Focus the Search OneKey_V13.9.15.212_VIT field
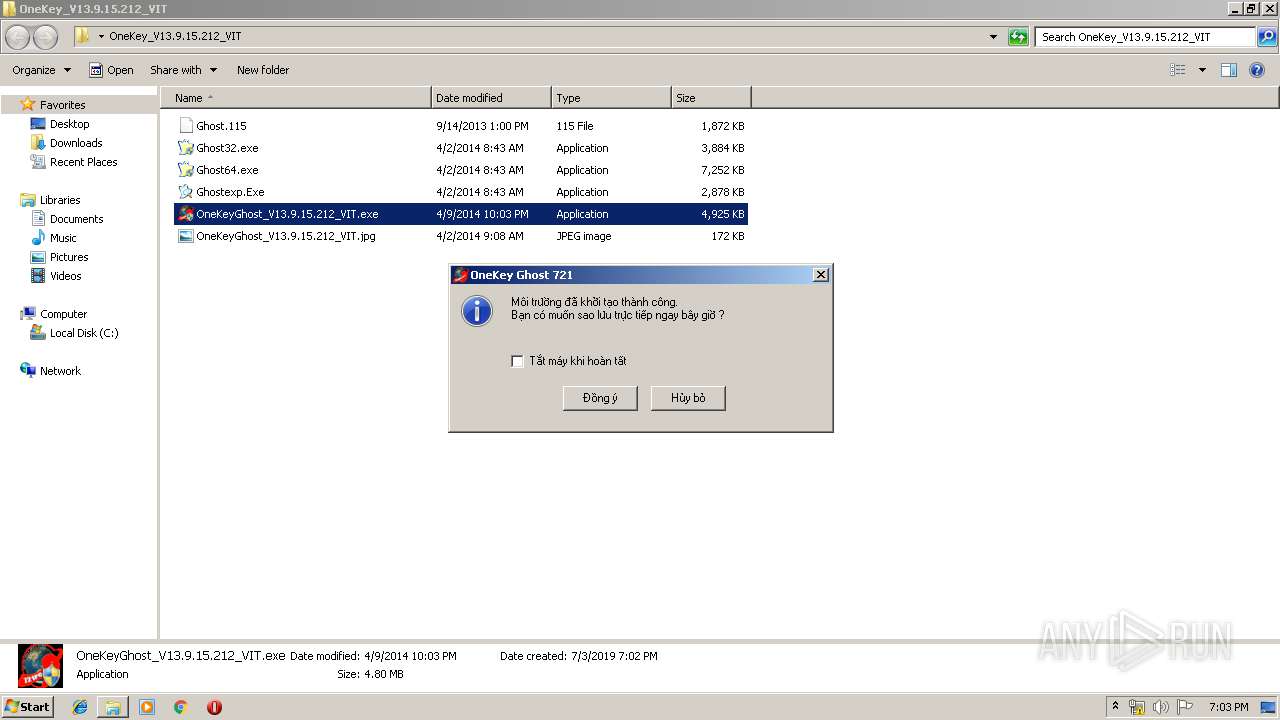 click(x=1145, y=37)
